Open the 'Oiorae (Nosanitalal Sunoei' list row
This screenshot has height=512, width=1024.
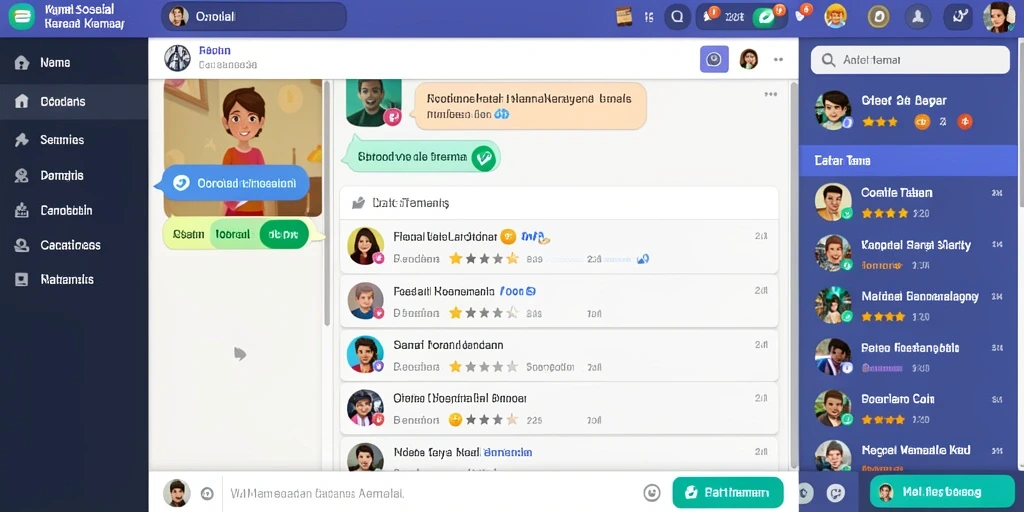(559, 409)
